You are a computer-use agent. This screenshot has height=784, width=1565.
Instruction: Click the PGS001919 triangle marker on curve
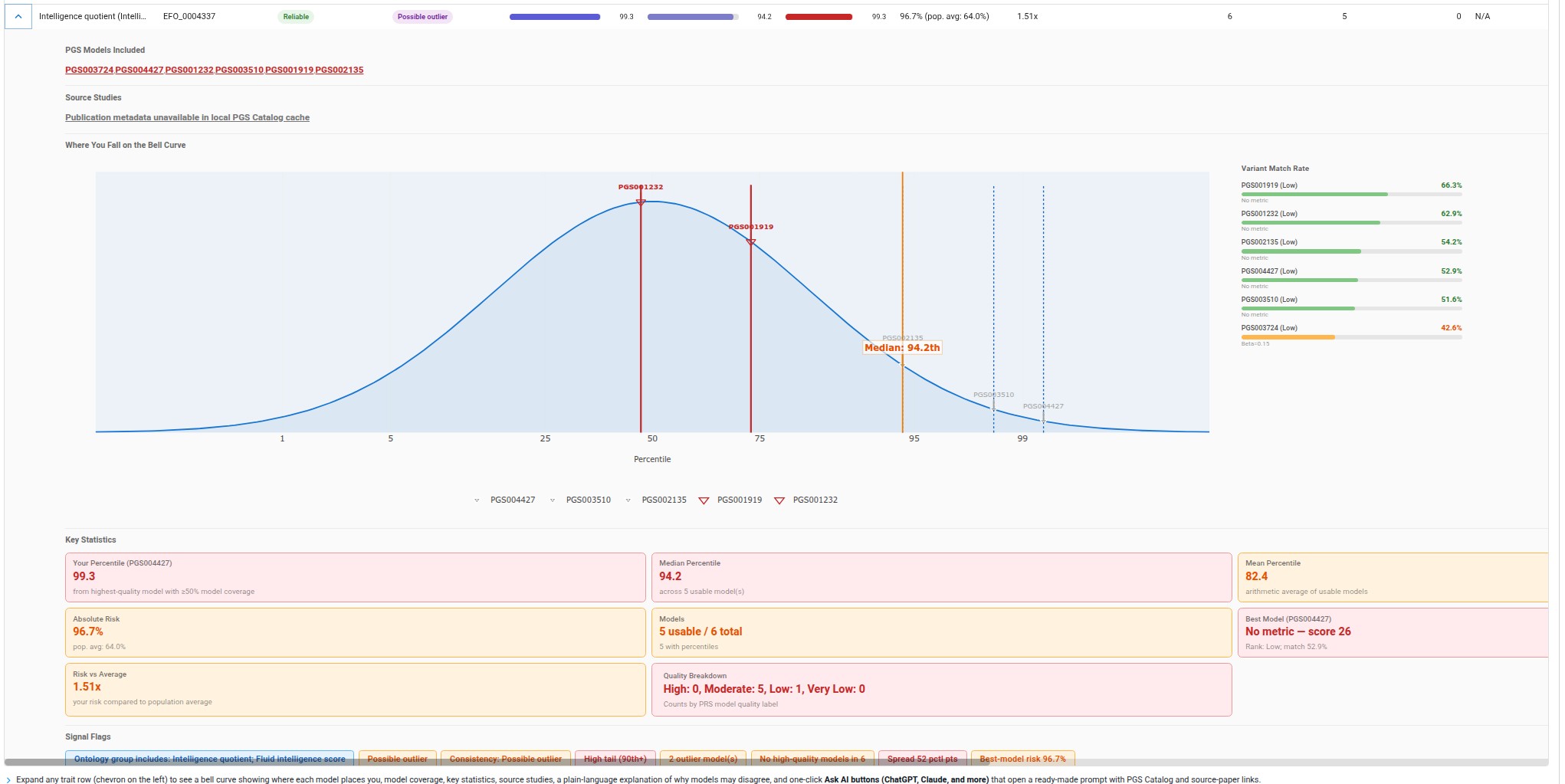[751, 242]
